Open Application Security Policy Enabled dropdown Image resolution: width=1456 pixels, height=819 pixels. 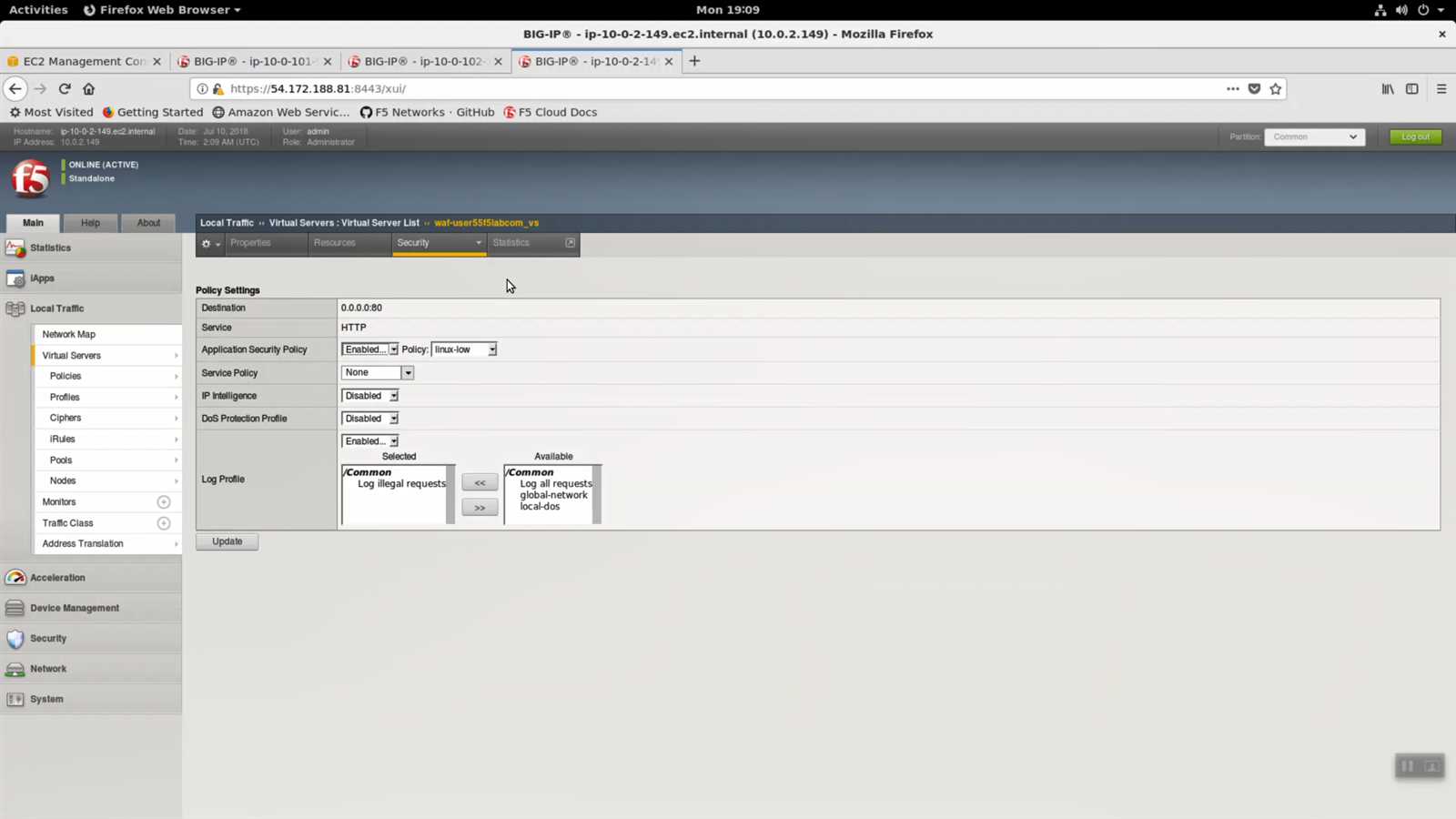(369, 349)
